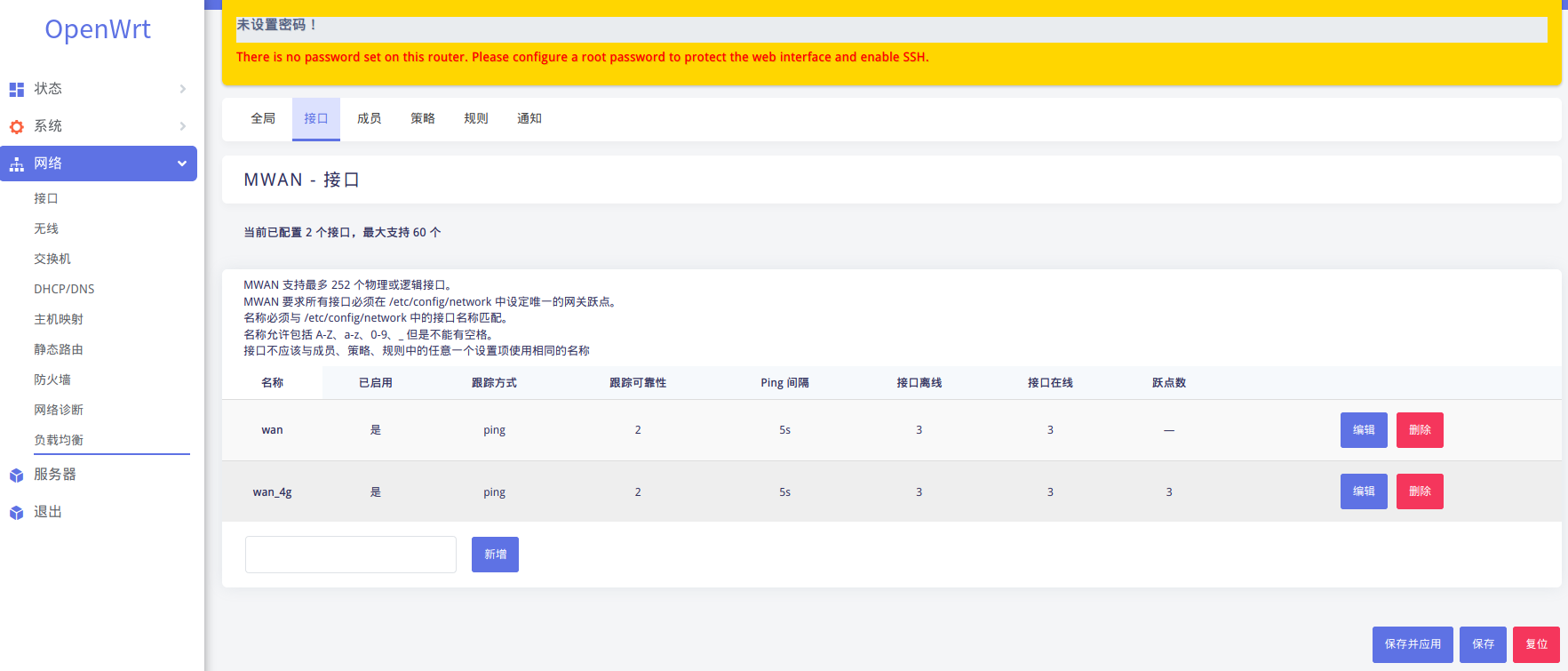The width and height of the screenshot is (1568, 671).
Task: Open the 负载均衡 submenu item
Action: (x=59, y=440)
